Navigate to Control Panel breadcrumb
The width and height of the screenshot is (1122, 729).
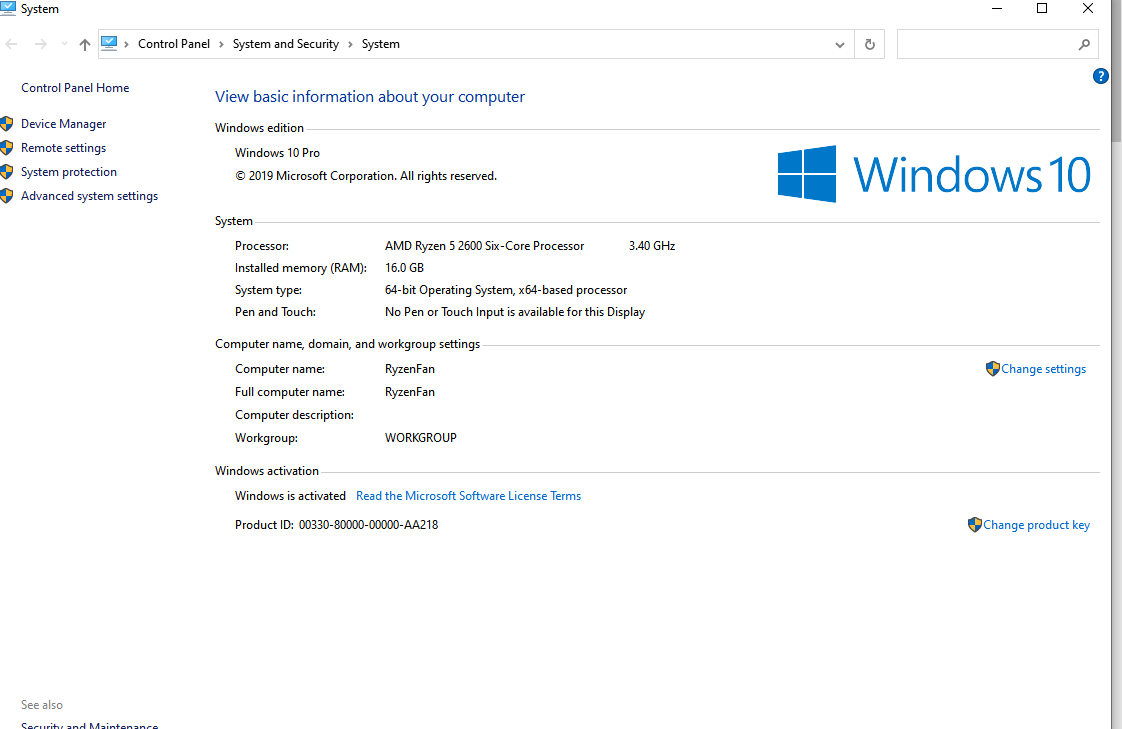(x=174, y=44)
